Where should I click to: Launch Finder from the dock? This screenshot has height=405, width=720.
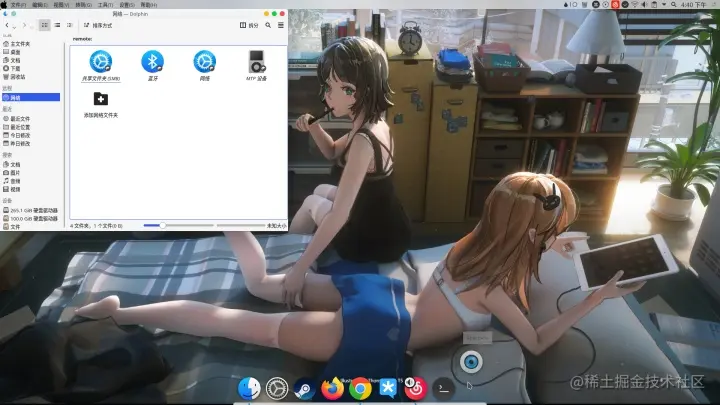tap(249, 388)
